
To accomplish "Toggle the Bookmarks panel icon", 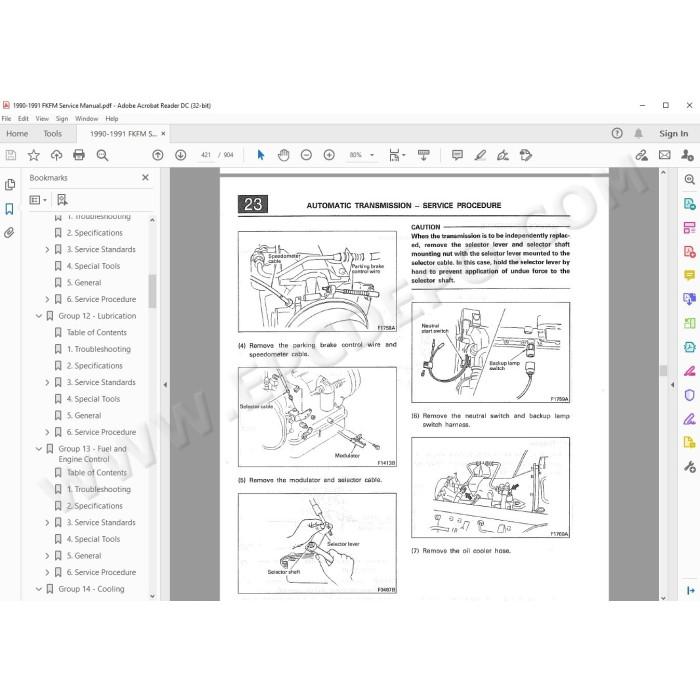I will coord(9,208).
